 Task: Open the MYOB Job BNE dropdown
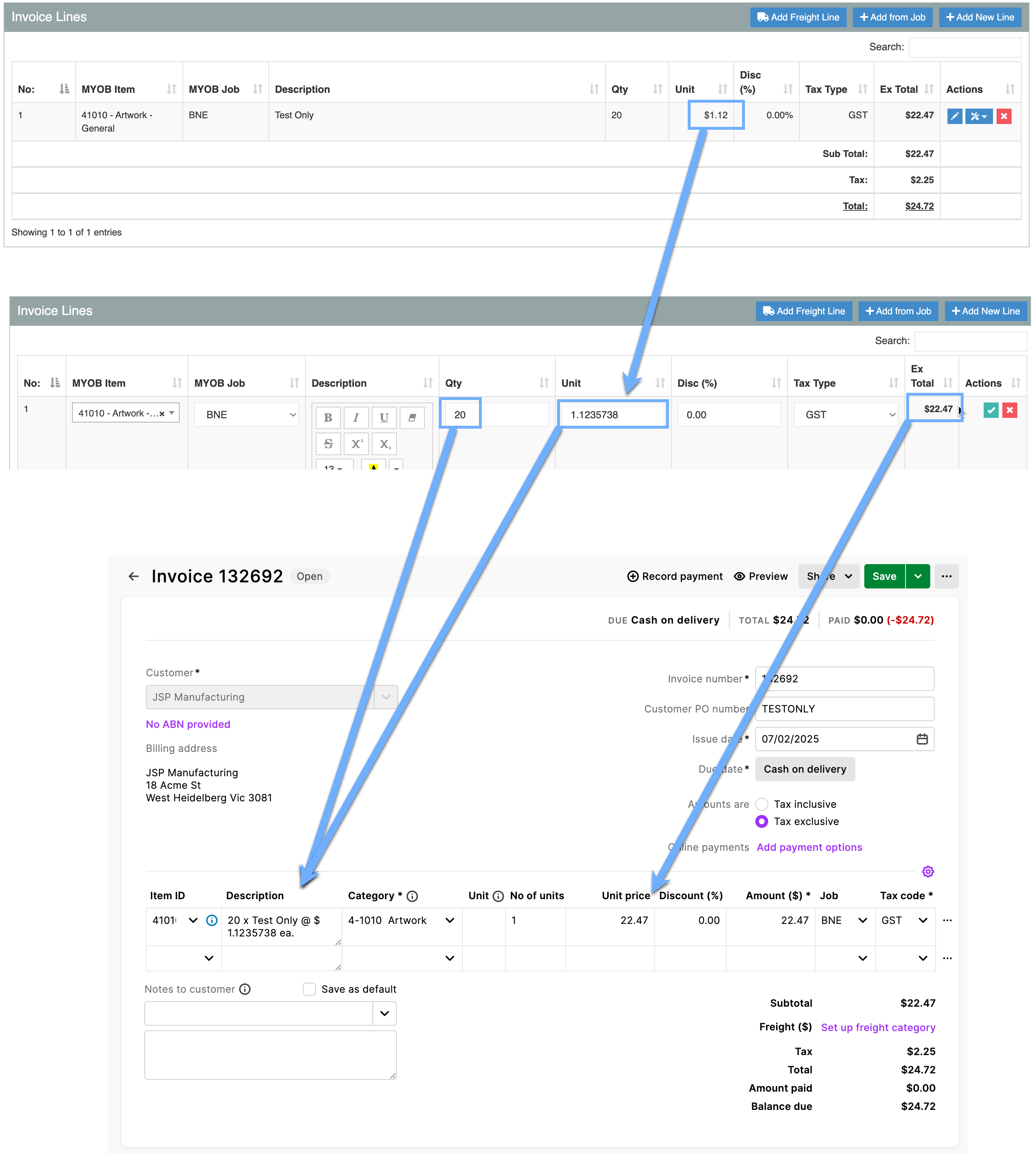pos(247,414)
